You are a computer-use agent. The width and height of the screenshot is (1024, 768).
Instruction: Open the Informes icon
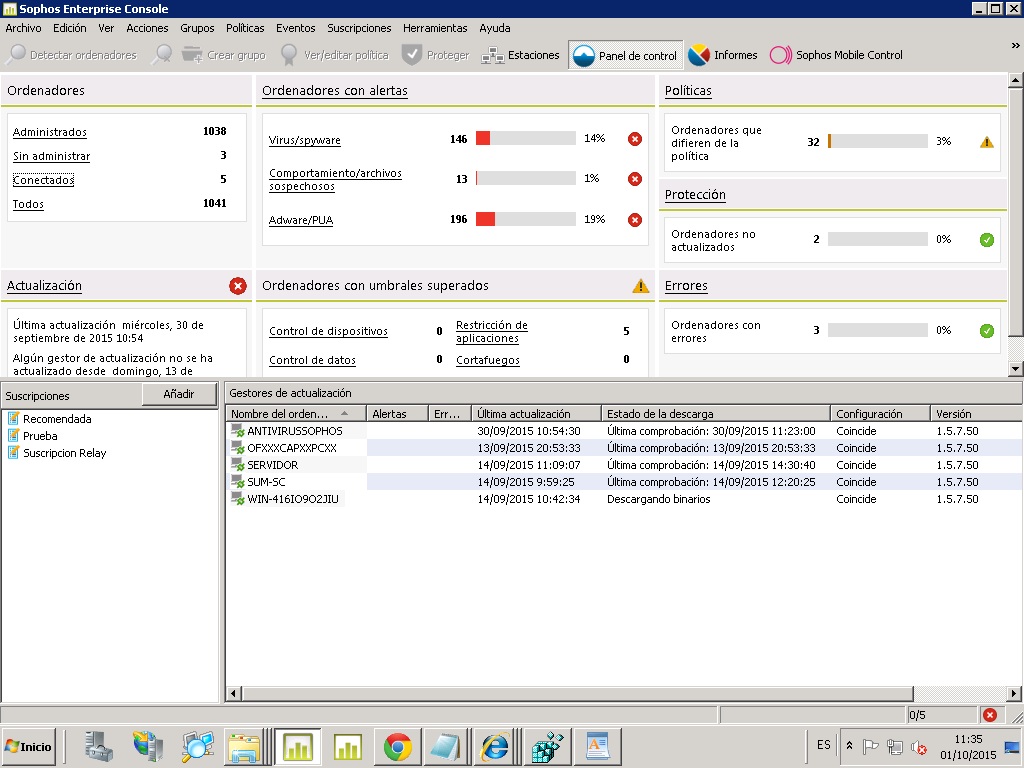[x=699, y=56]
